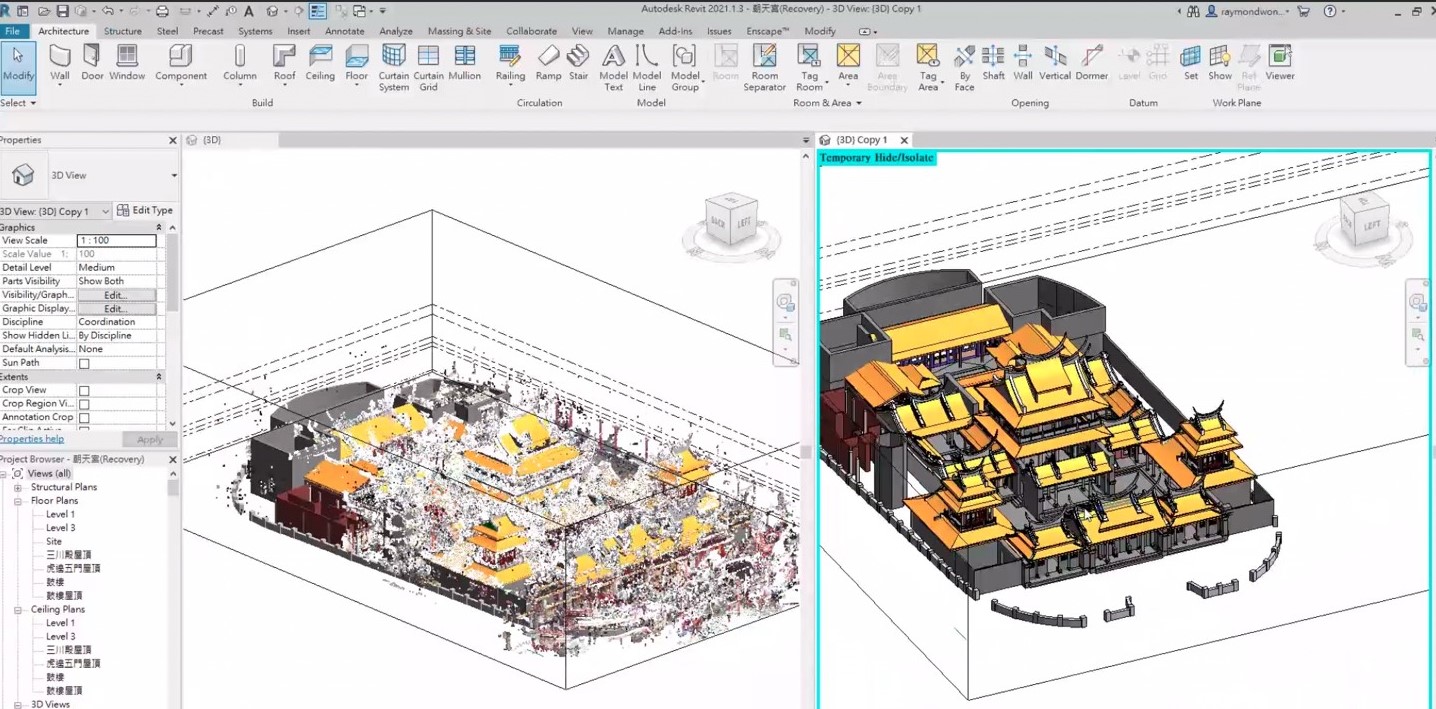This screenshot has width=1436, height=709.
Task: Open the 3D View type selector dropdown
Action: [173, 176]
